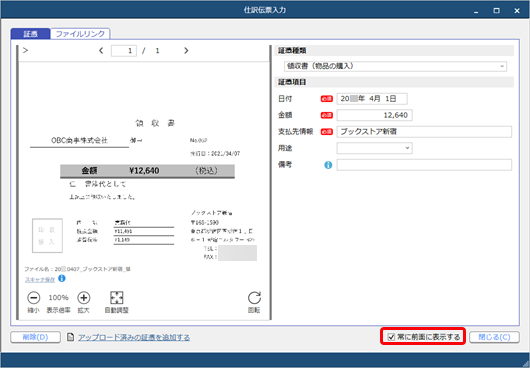Expand the side panel with the > arrow

25,50
